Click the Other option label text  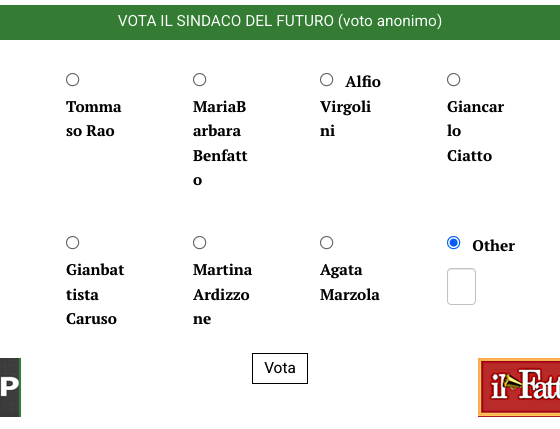493,246
